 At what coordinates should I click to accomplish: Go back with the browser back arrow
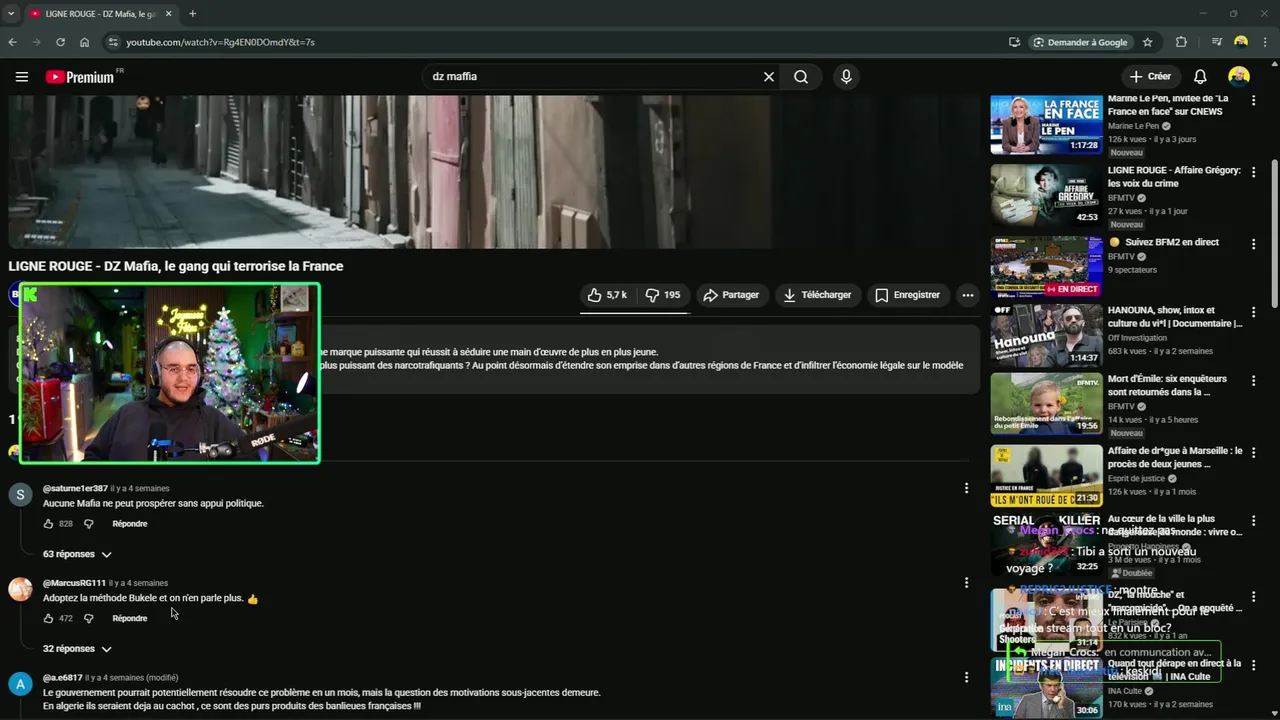12,42
